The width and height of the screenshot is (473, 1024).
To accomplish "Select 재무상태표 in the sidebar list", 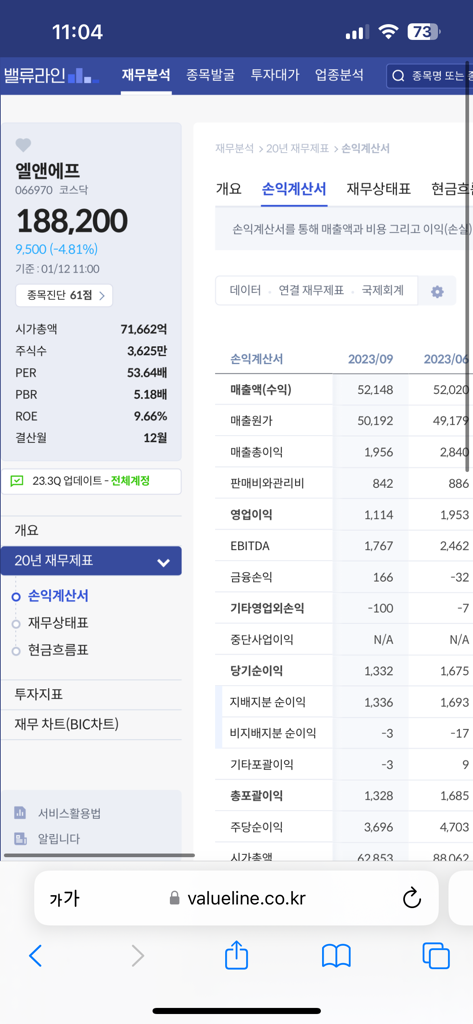I will click(x=58, y=623).
